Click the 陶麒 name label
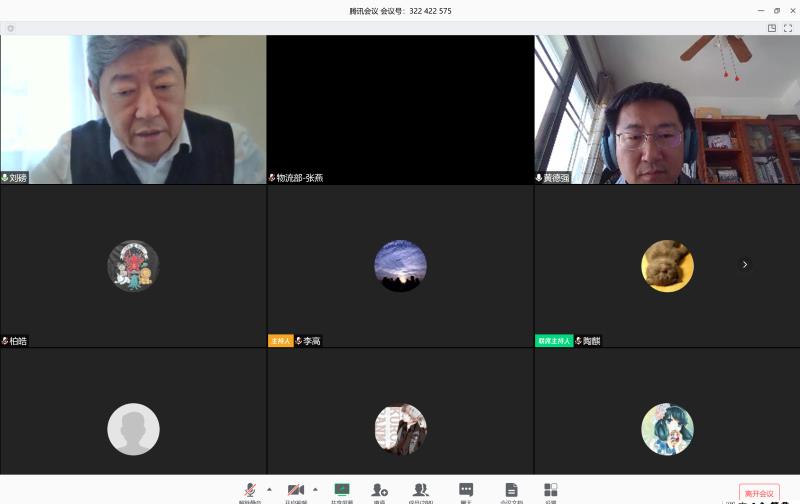Screen dimensions: 800x504 [592, 341]
